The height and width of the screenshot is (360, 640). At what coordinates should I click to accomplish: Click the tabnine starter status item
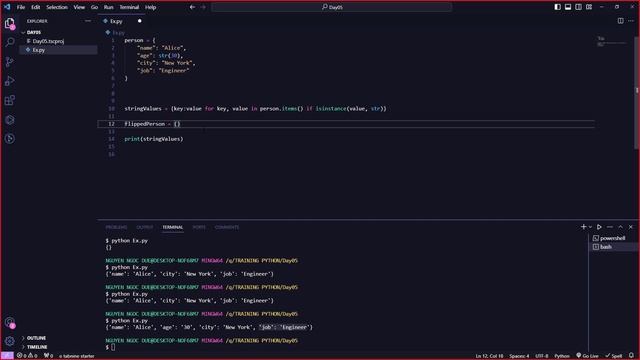pos(77,356)
